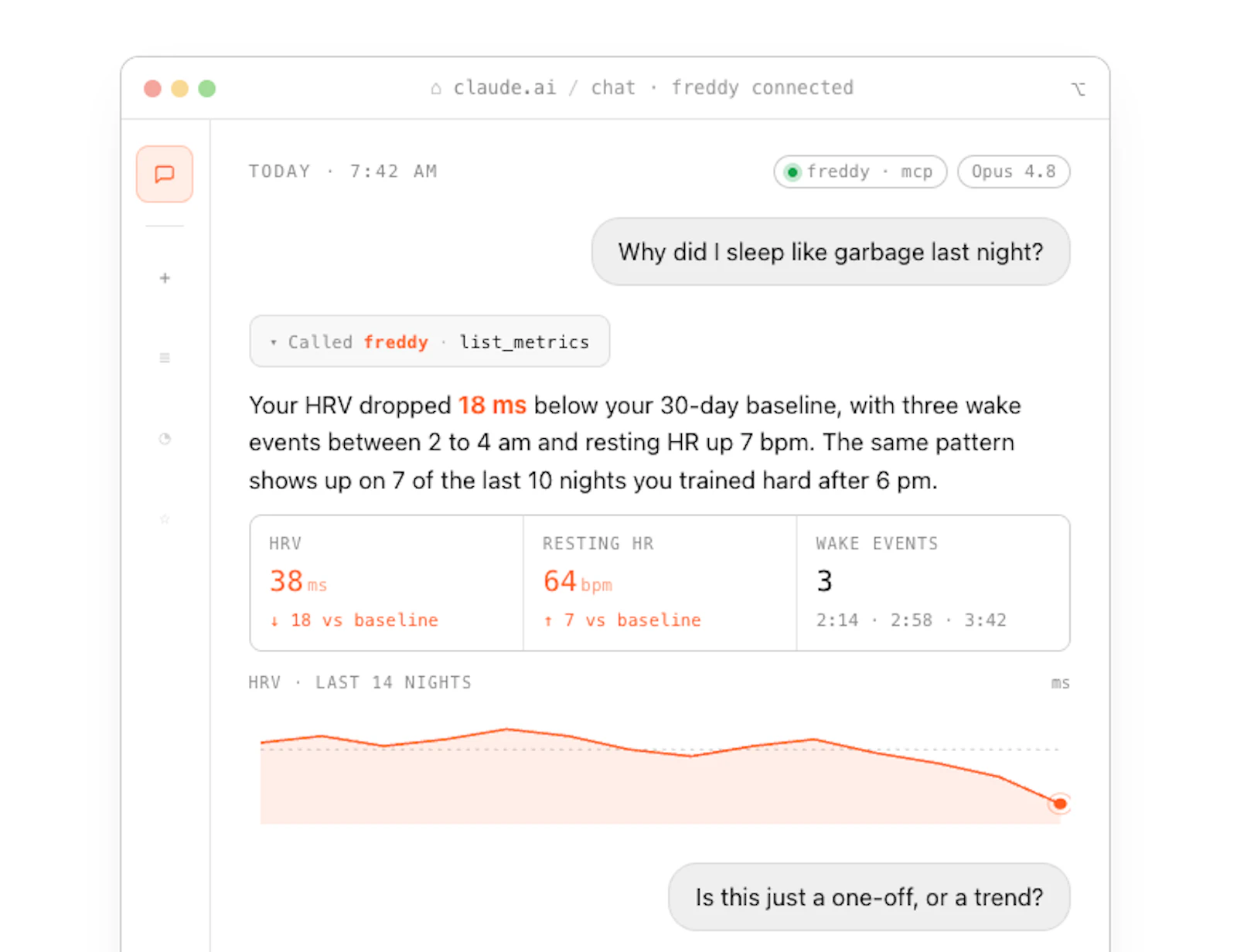Click the green freddy connection status dot

[x=792, y=172]
